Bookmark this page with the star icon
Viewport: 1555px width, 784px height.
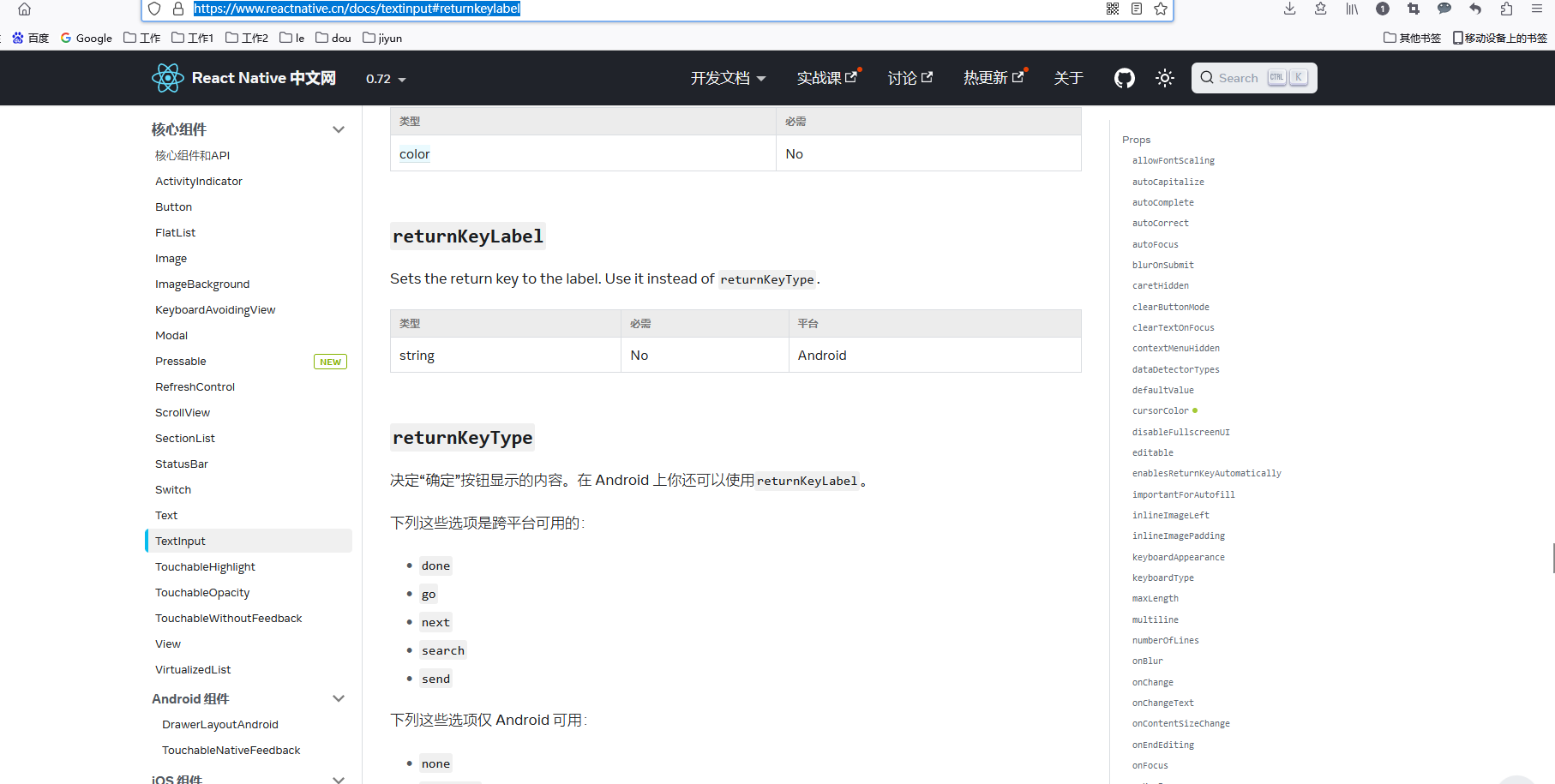(x=1160, y=9)
